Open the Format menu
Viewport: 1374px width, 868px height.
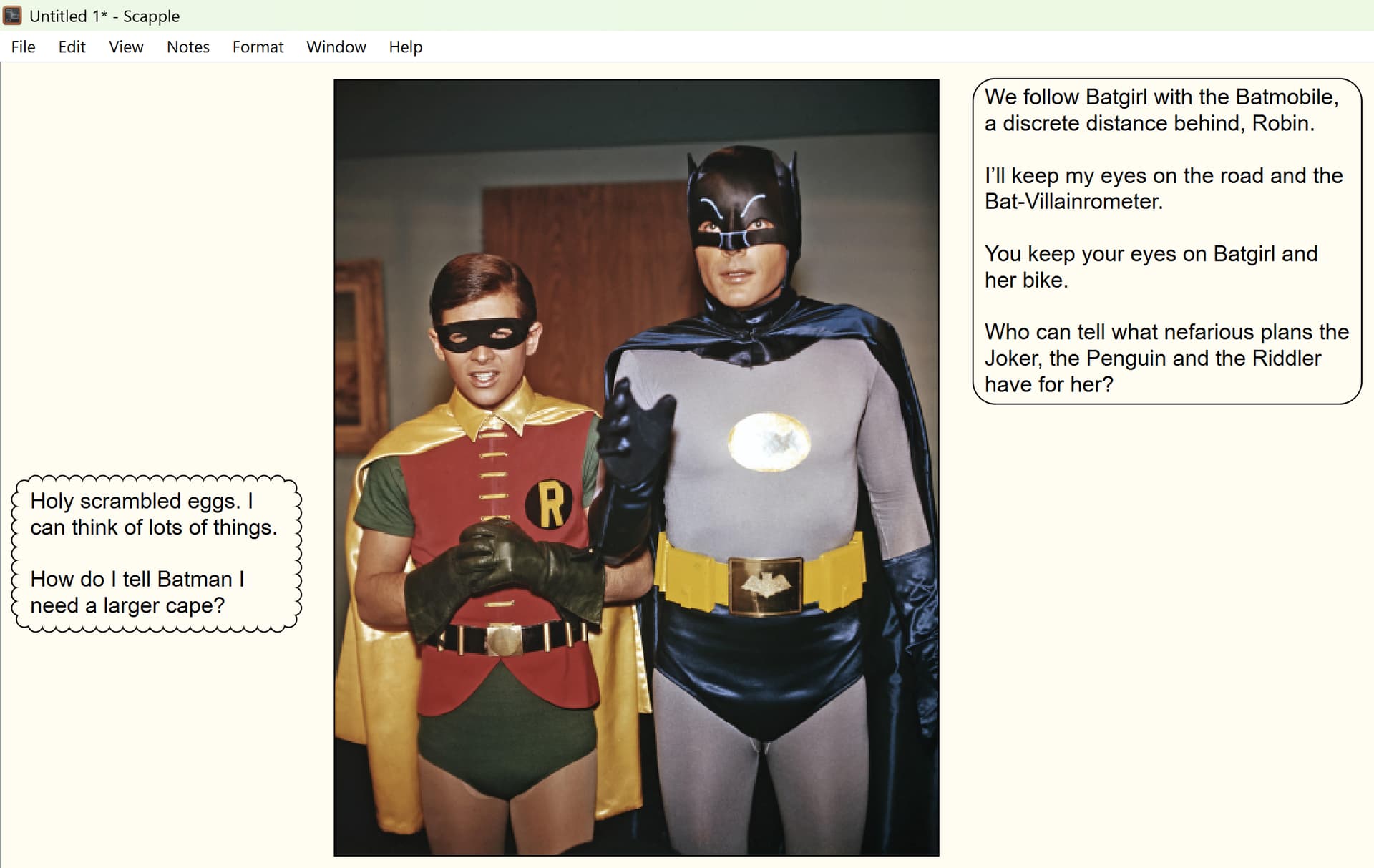[x=258, y=47]
